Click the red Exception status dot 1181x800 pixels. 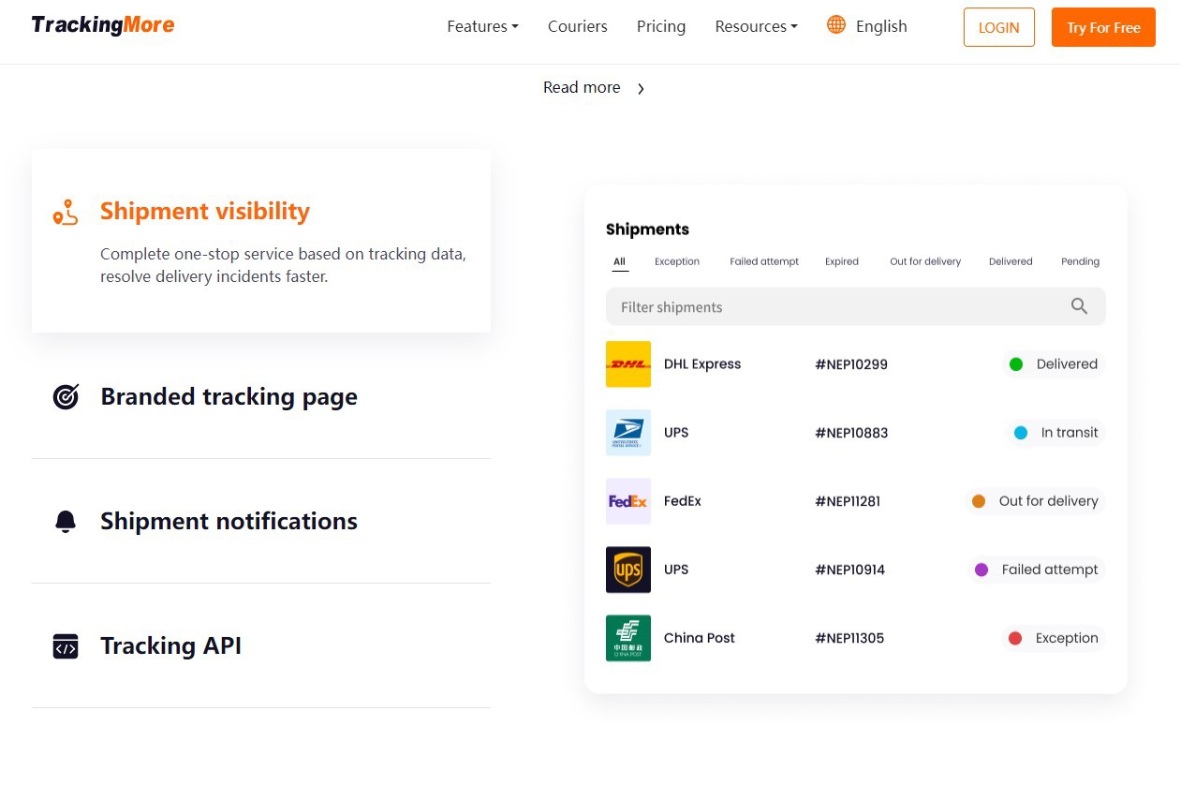pos(1015,639)
